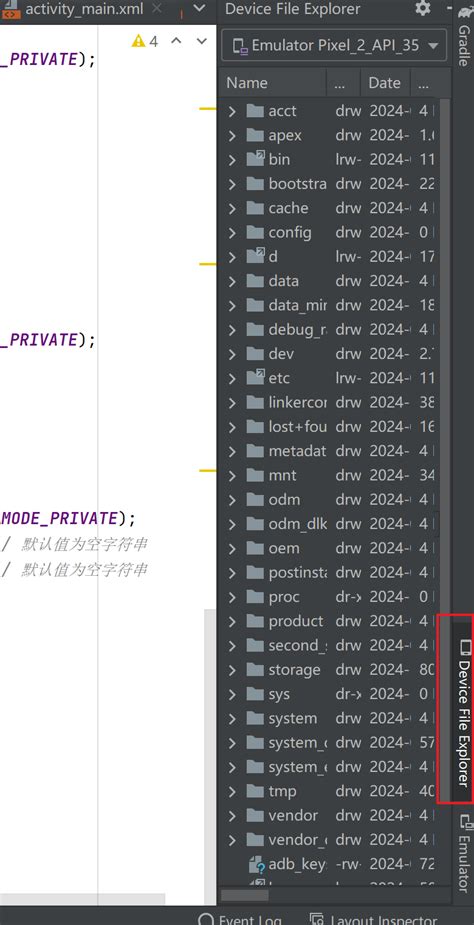Close the activity_main.xml tab

point(156,9)
